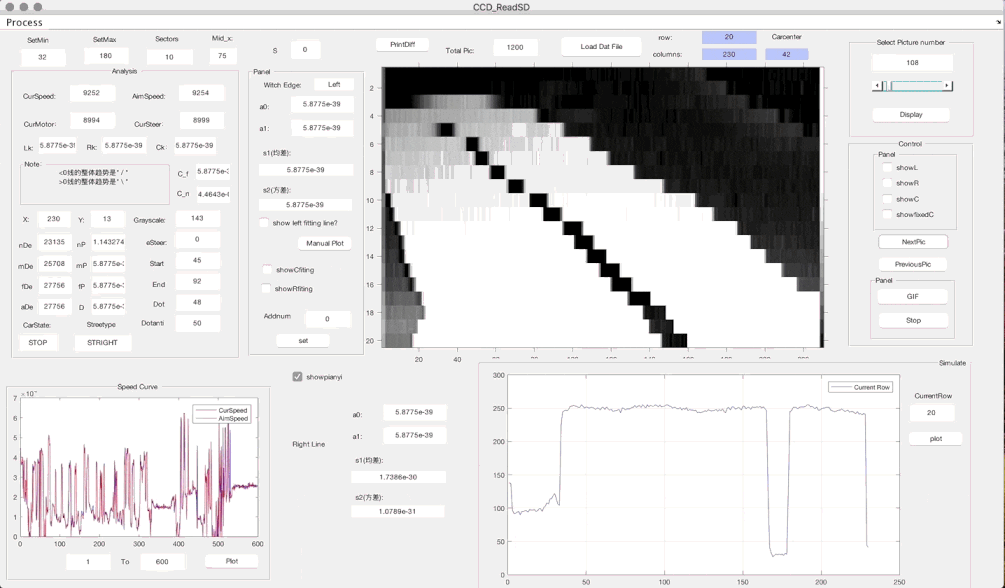Viewport: 1005px width, 588px height.
Task: Click the Stop button in Control panel
Action: point(913,320)
